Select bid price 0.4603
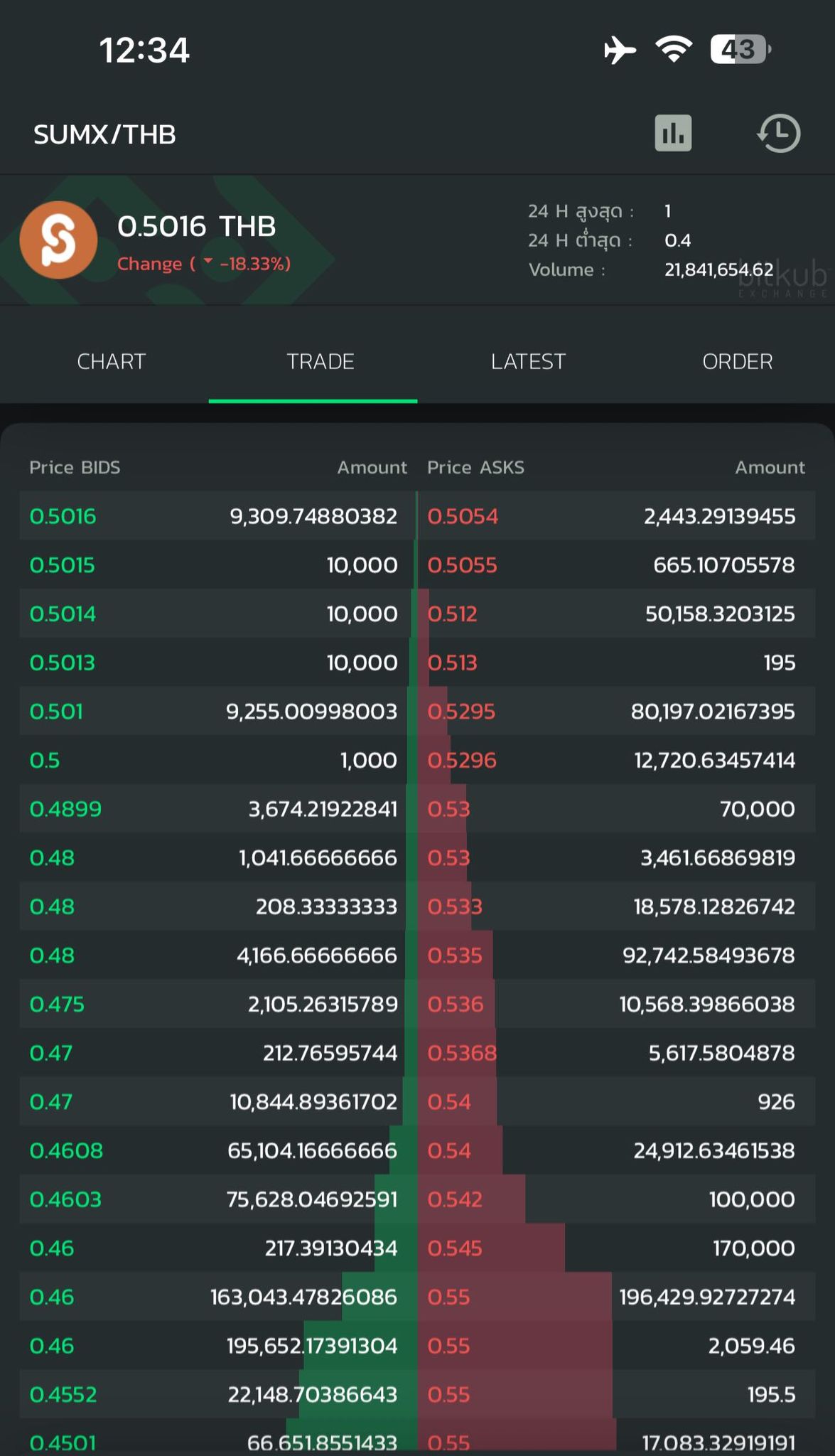 pyautogui.click(x=65, y=1199)
